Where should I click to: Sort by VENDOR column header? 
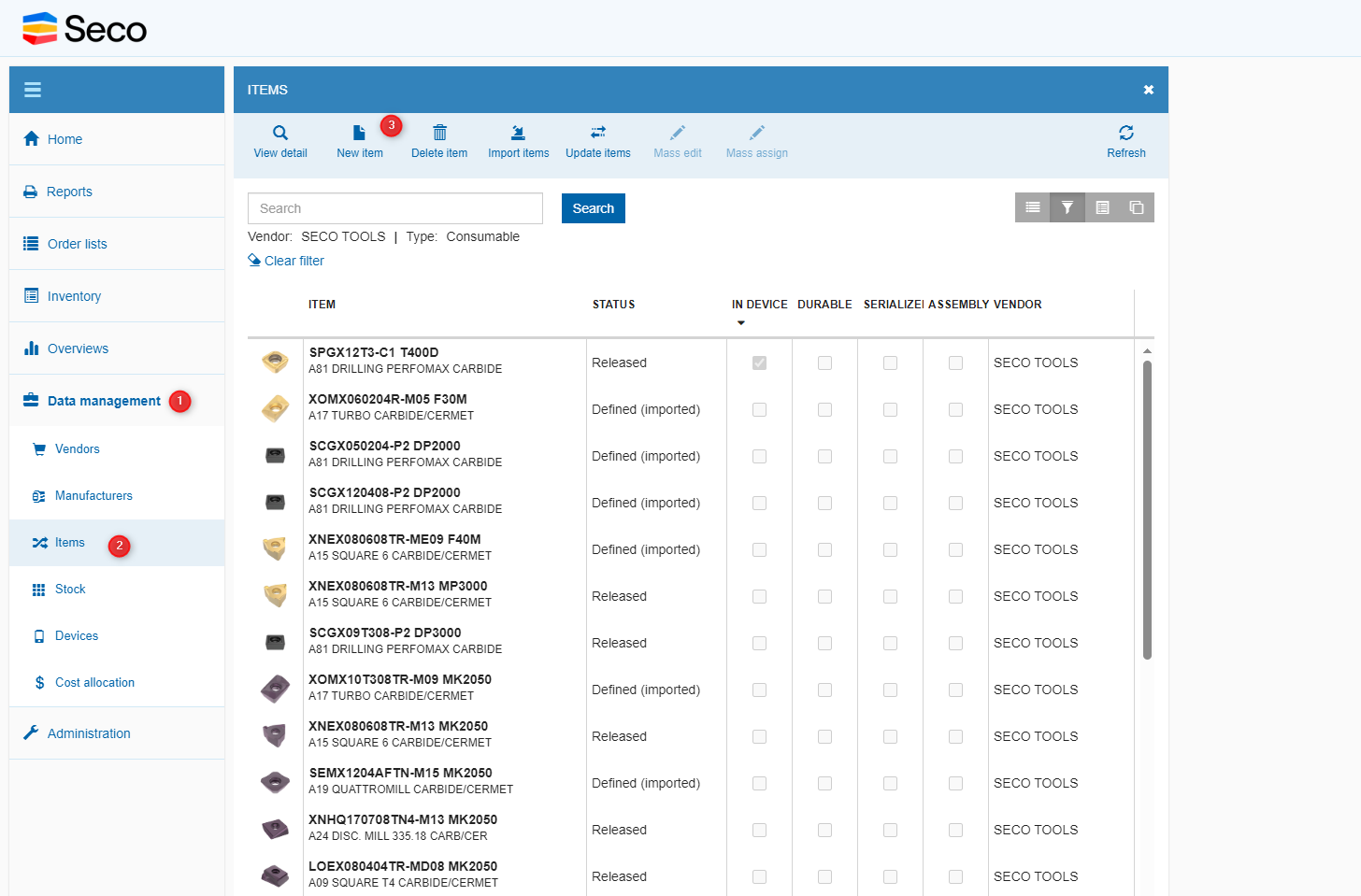[1017, 305]
